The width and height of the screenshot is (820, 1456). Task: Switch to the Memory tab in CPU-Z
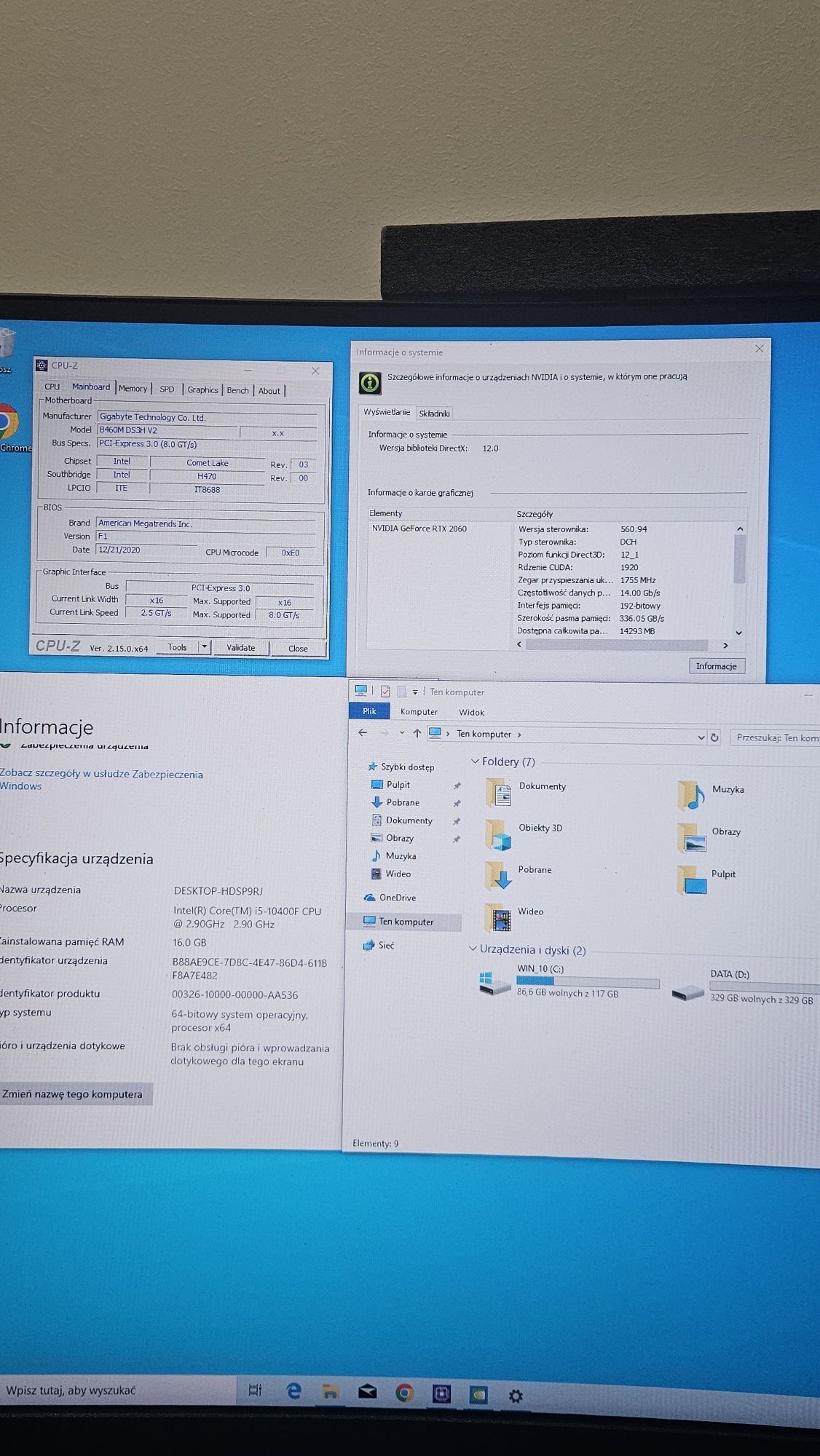133,389
